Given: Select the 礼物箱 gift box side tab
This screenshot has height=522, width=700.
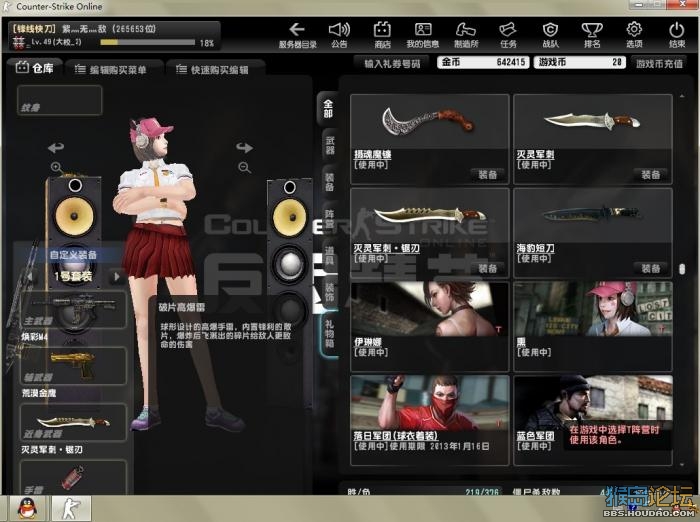Looking at the screenshot, I should [329, 335].
